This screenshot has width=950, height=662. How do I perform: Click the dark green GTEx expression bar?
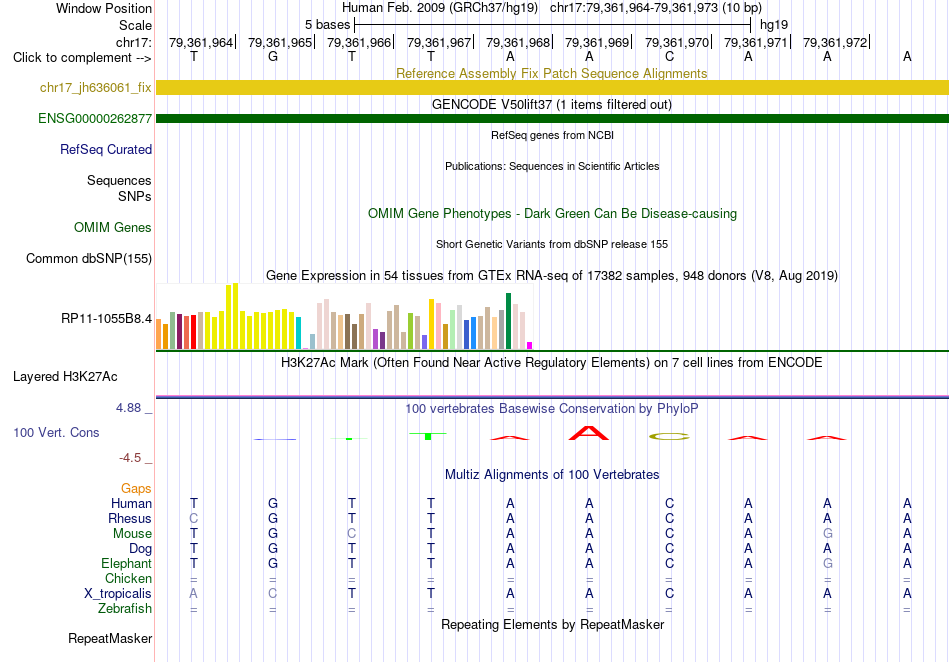509,321
